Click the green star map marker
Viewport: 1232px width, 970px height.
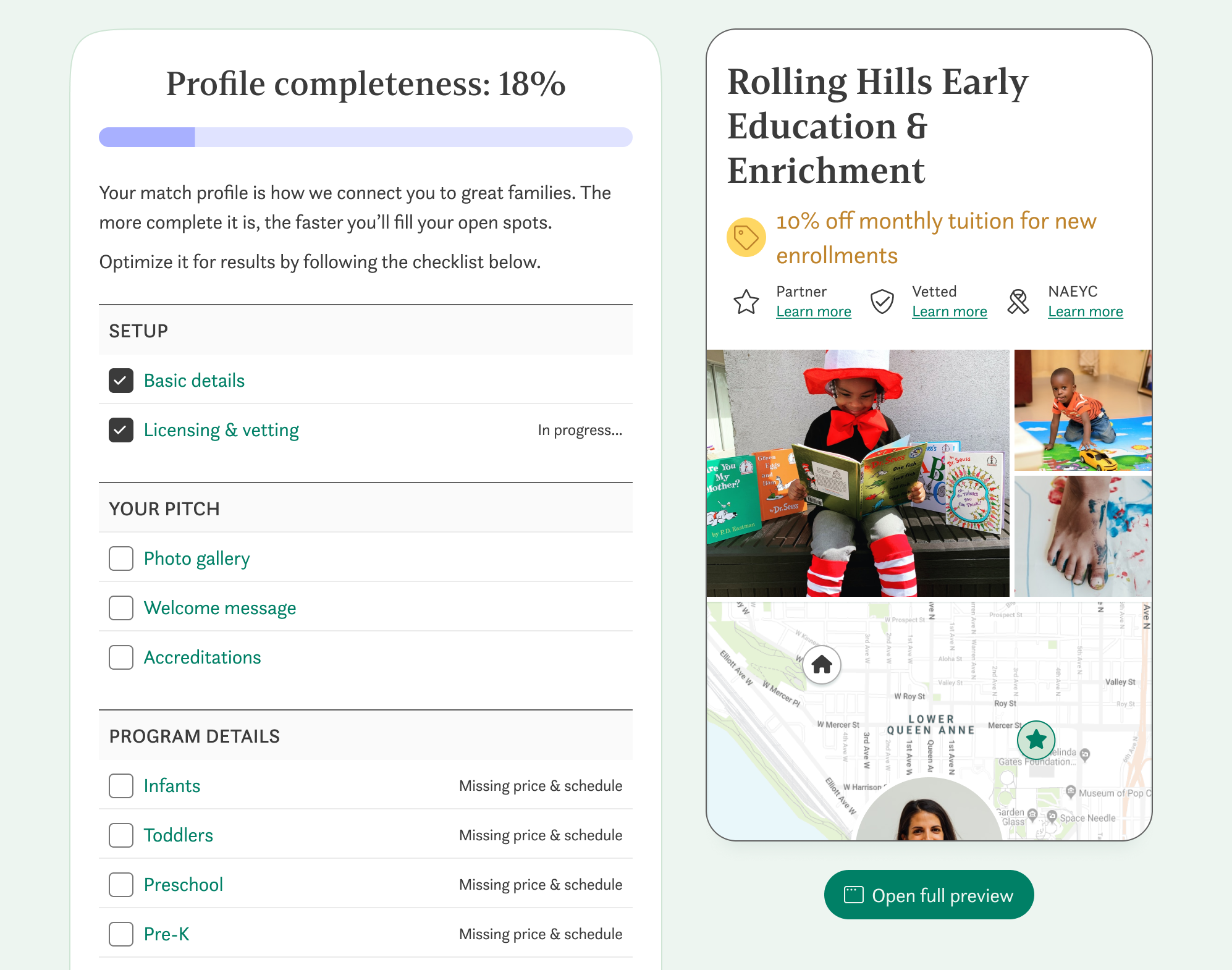1036,740
